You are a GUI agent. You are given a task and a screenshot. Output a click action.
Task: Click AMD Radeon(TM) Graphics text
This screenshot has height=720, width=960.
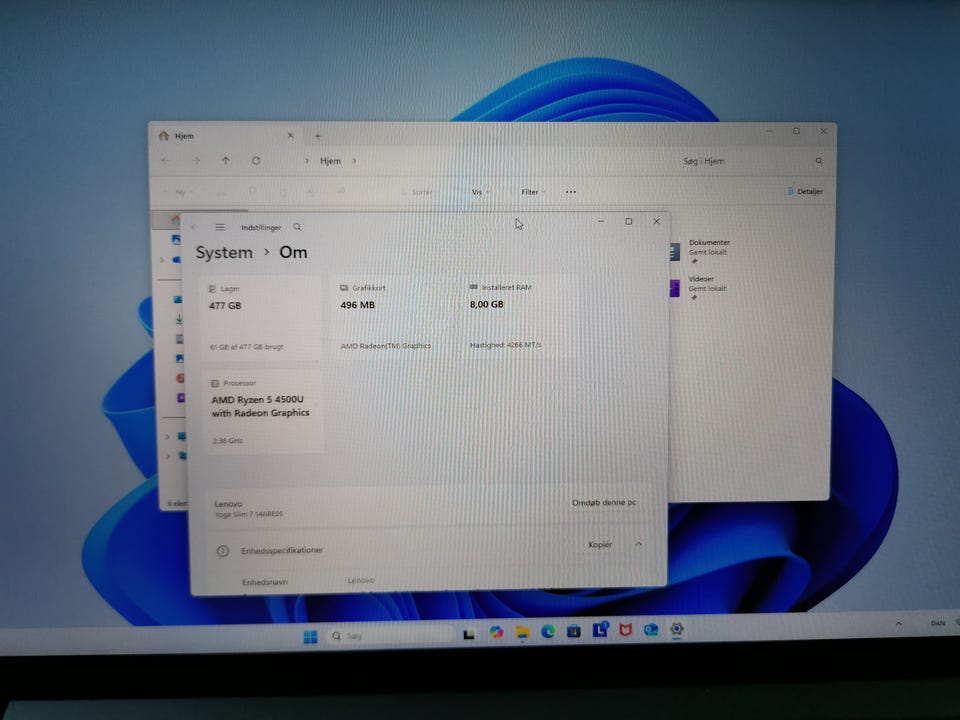(x=386, y=346)
